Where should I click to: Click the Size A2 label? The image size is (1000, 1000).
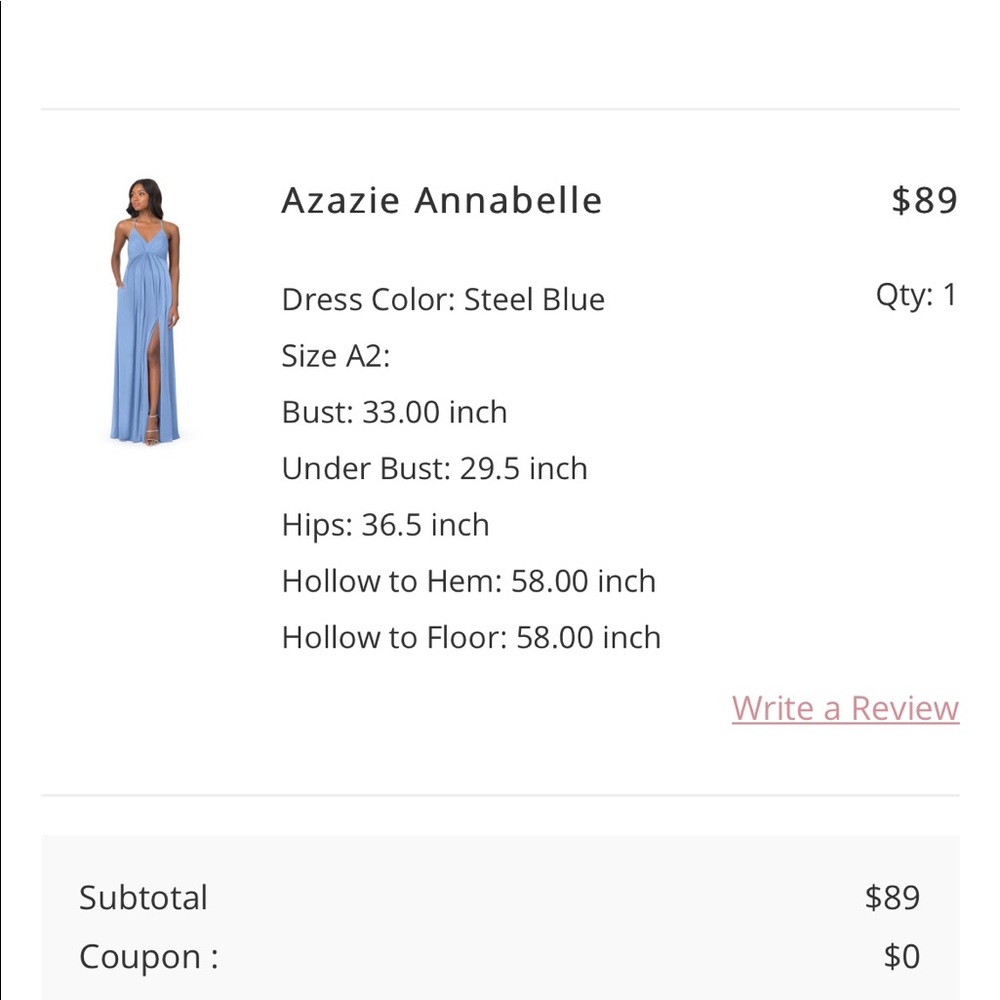(332, 356)
